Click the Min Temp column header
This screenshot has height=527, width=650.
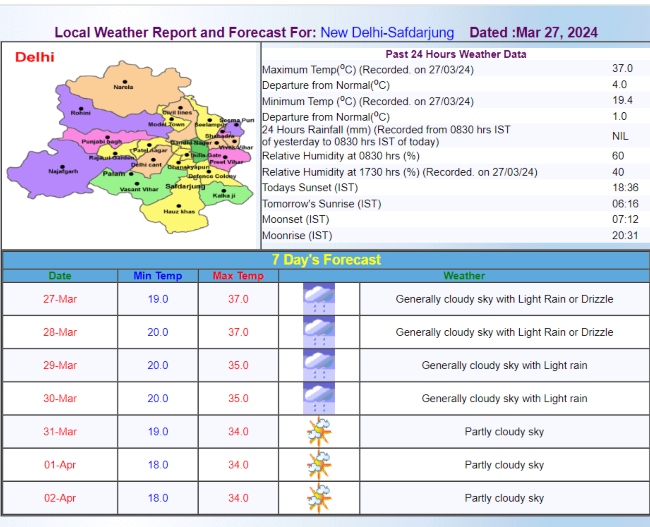click(x=158, y=276)
